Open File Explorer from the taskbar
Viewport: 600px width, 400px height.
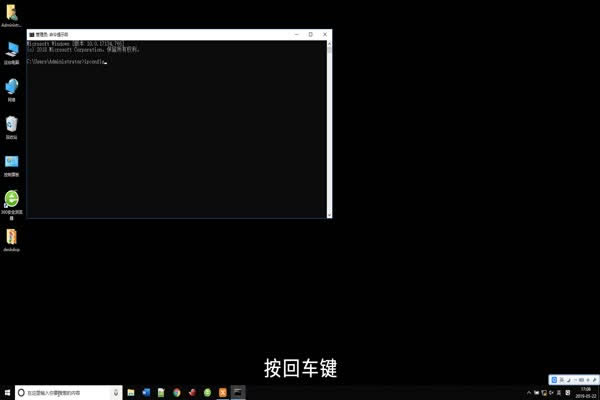pos(131,393)
